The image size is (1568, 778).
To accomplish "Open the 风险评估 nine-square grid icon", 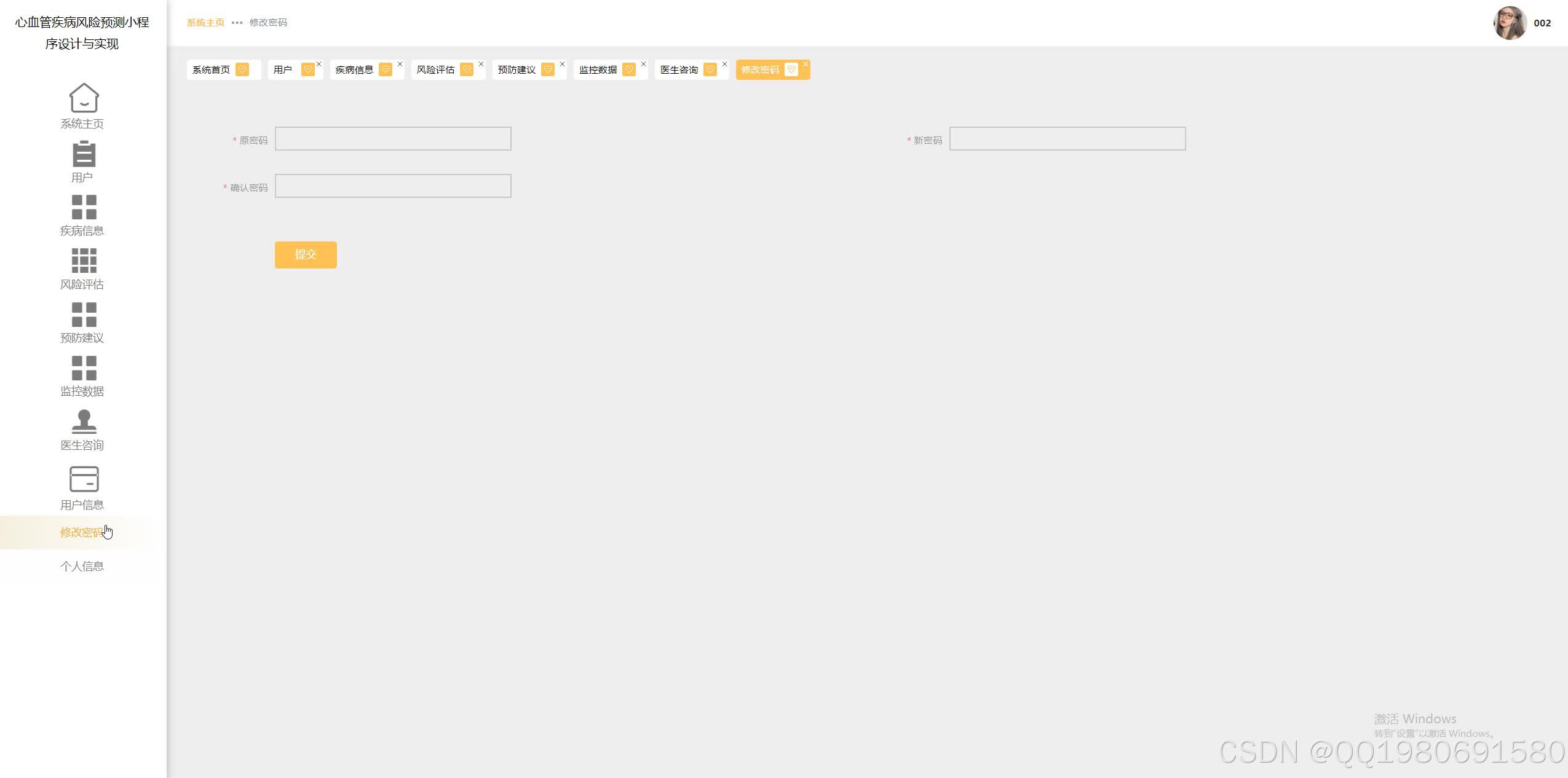I will coord(84,261).
